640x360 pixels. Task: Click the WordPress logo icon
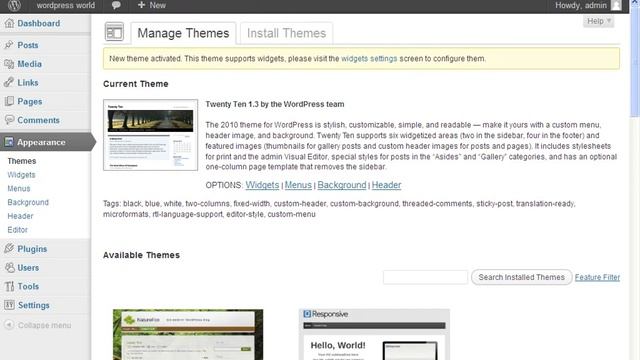[14, 5]
